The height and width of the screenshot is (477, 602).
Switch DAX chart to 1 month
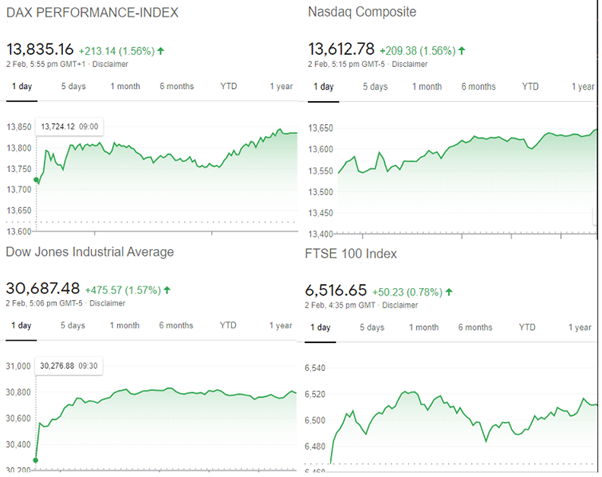125,86
